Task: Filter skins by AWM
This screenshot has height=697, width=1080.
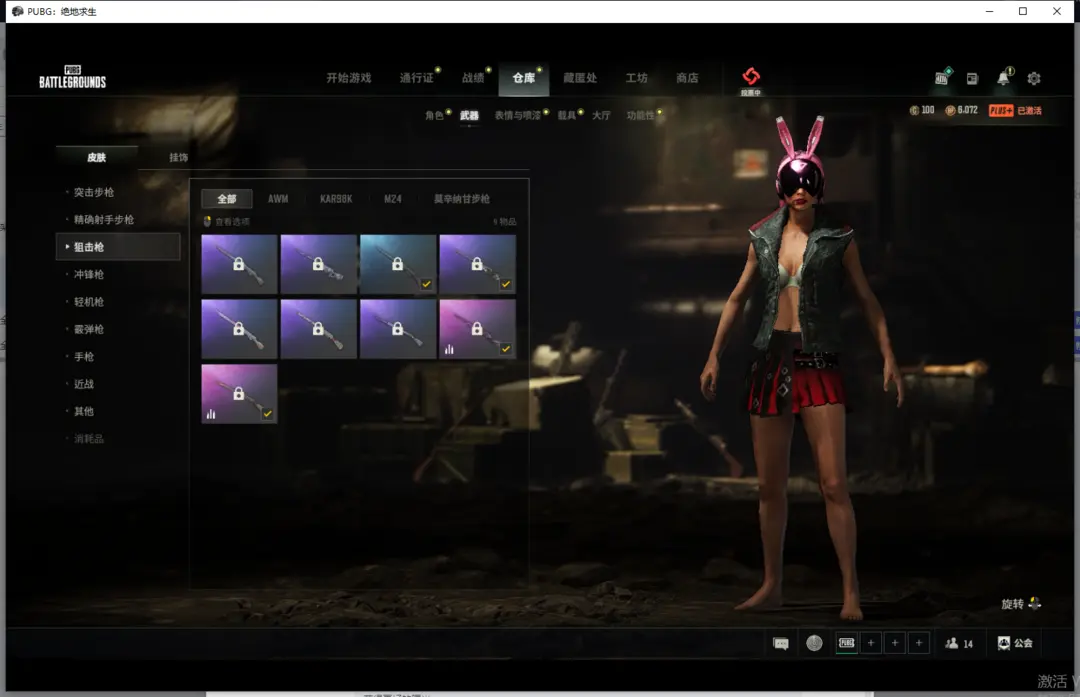Action: [278, 199]
